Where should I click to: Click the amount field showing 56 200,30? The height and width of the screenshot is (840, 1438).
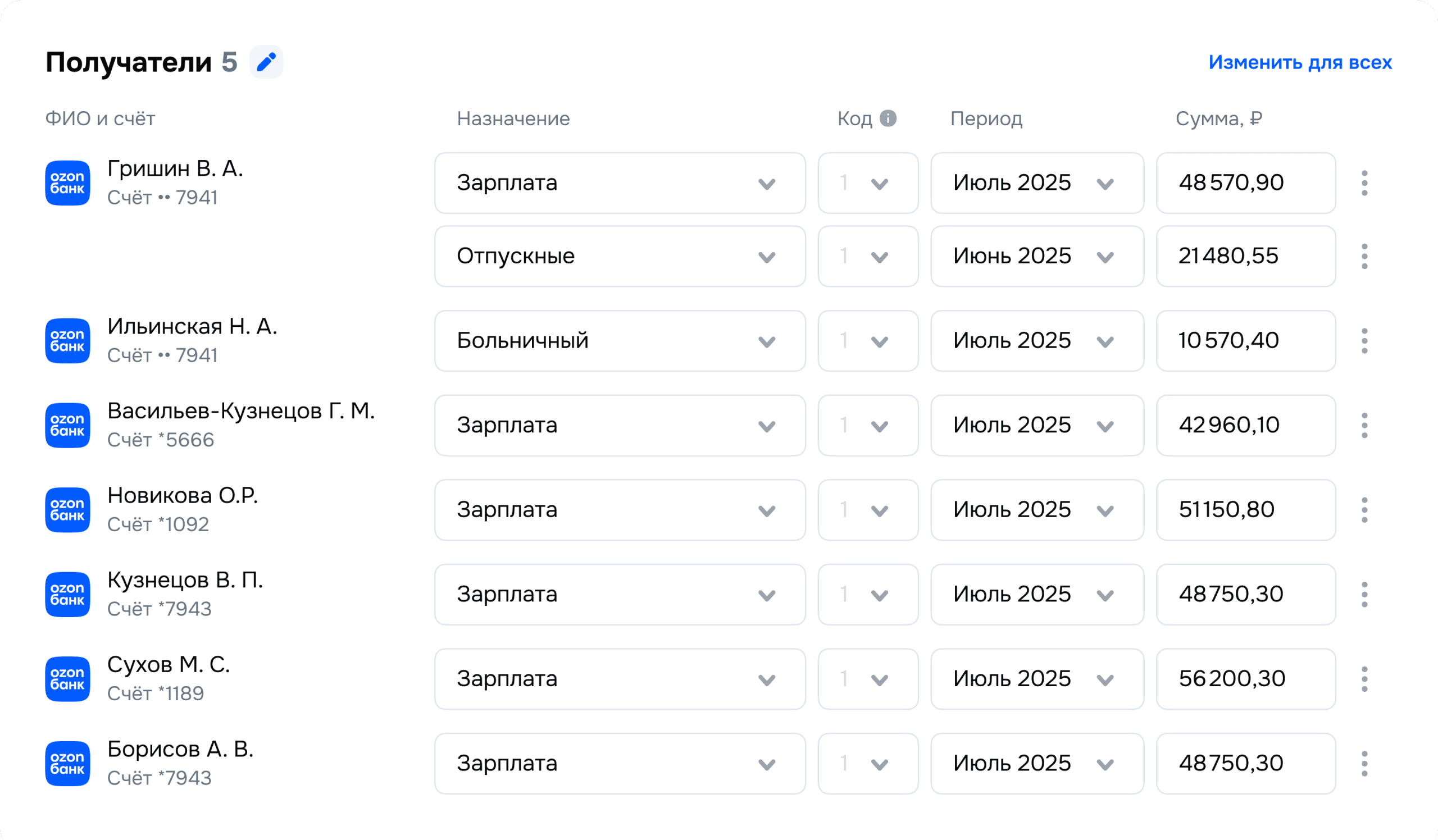1245,679
